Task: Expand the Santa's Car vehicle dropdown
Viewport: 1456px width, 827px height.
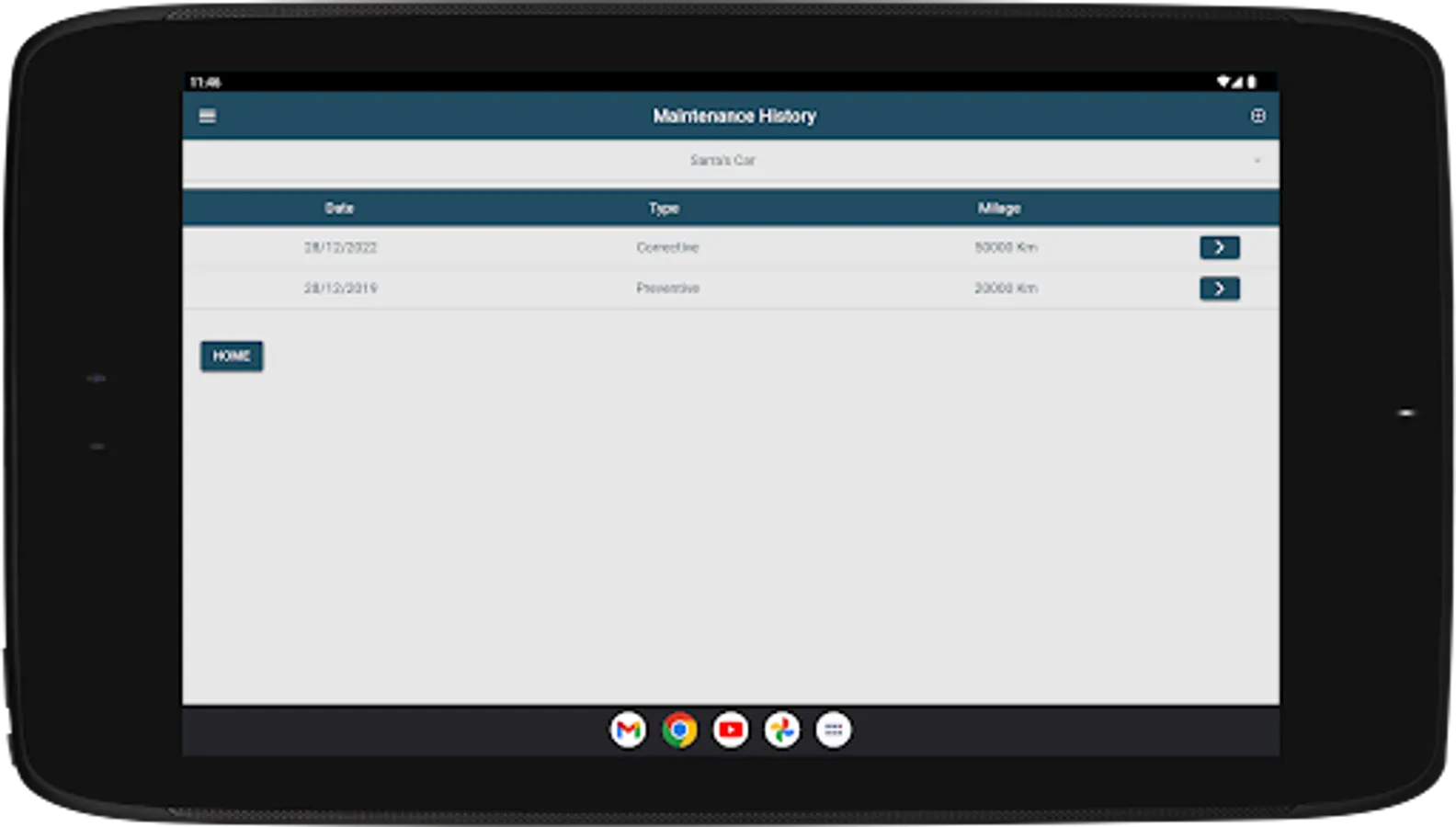Action: point(730,161)
